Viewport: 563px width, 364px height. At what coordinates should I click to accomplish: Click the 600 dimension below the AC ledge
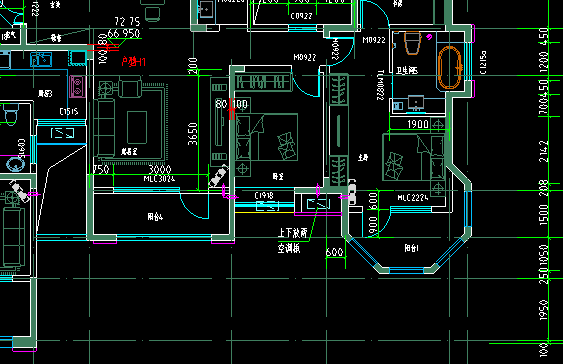[334, 252]
